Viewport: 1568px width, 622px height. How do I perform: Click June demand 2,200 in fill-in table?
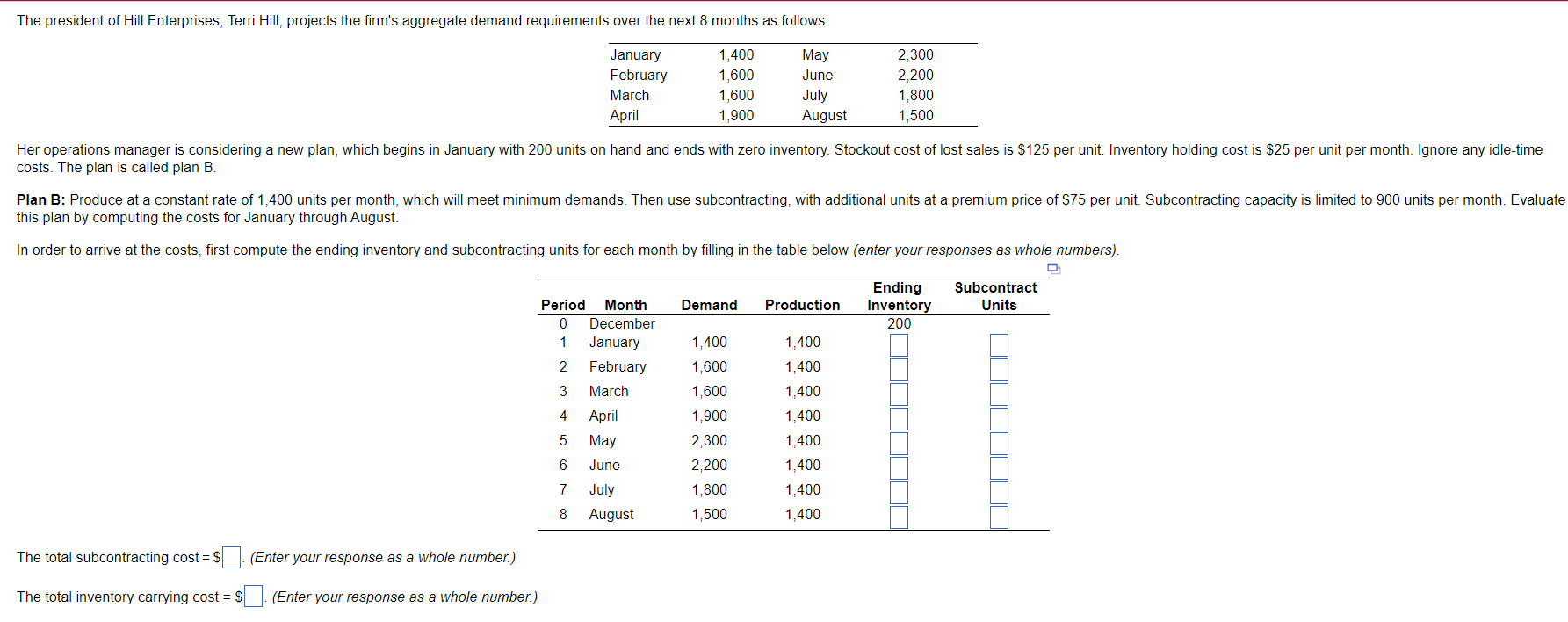(709, 465)
